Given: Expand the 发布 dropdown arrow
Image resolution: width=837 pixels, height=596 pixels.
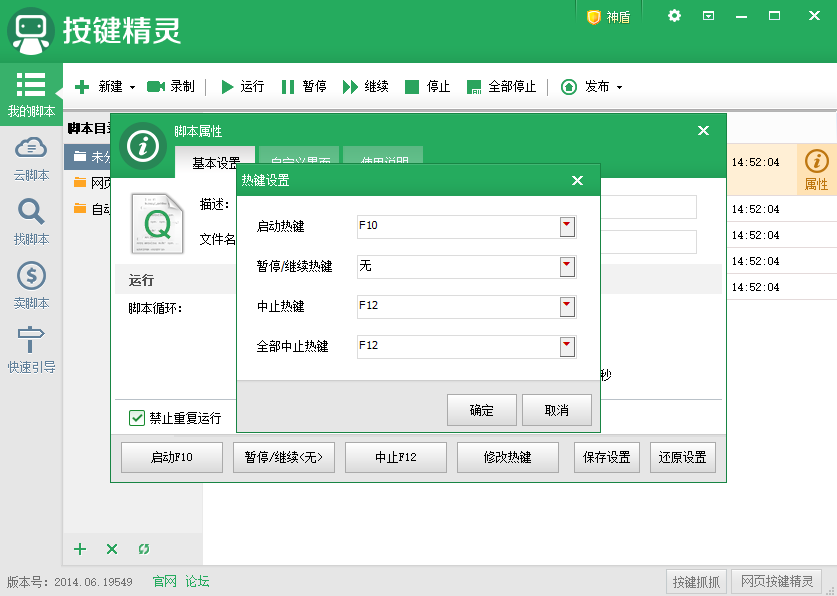Looking at the screenshot, I should coord(619,88).
